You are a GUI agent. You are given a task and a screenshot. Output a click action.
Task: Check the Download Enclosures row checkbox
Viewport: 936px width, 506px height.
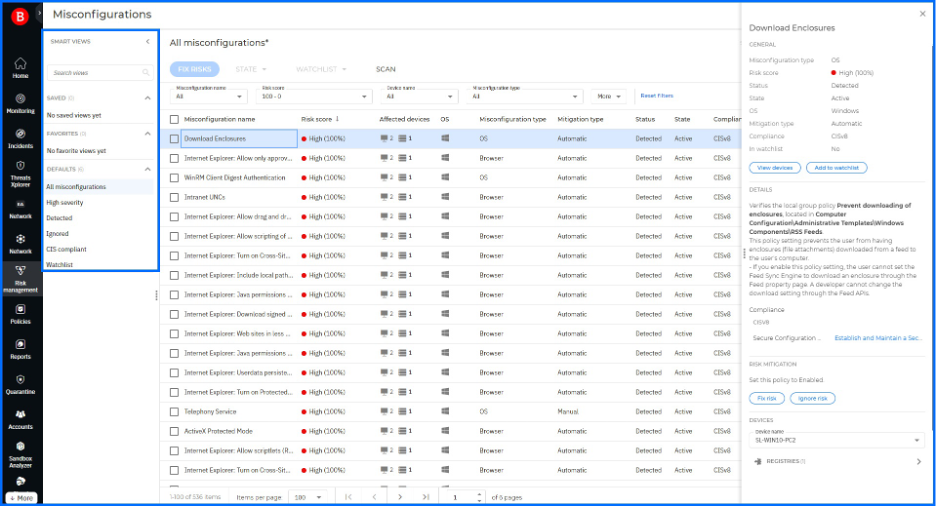coord(174,139)
